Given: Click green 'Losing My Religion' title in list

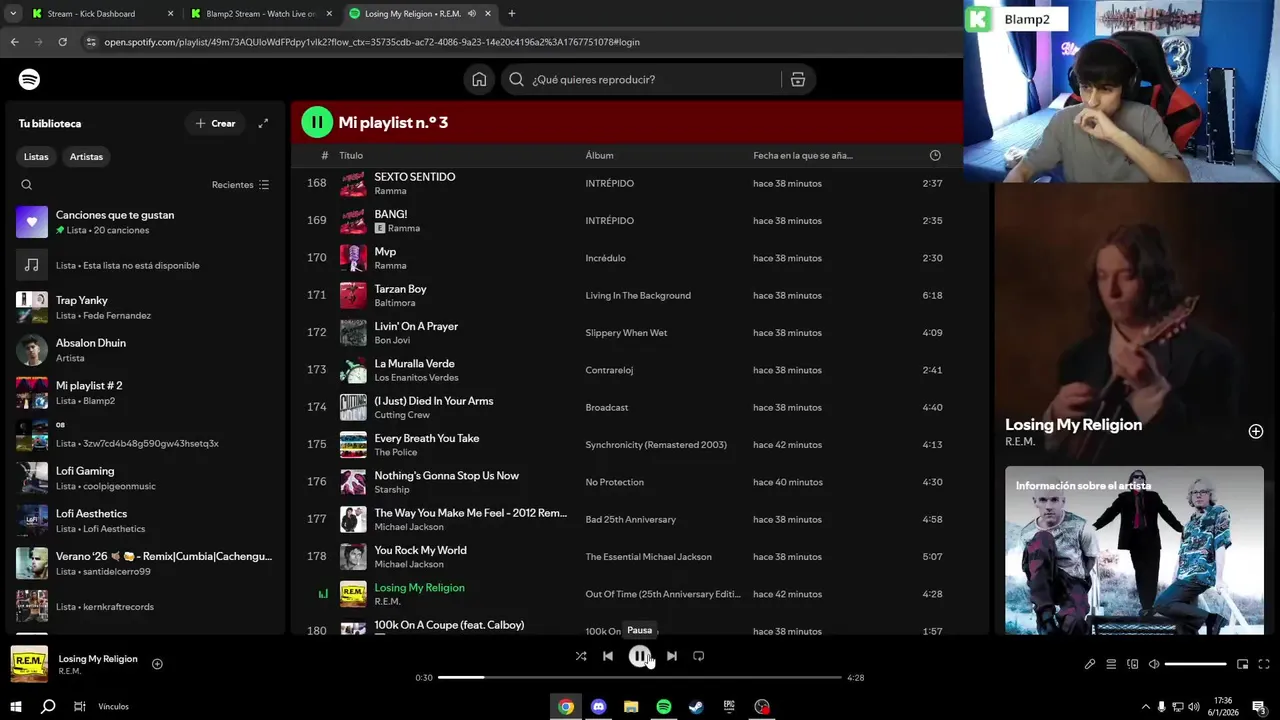Looking at the screenshot, I should tap(419, 587).
